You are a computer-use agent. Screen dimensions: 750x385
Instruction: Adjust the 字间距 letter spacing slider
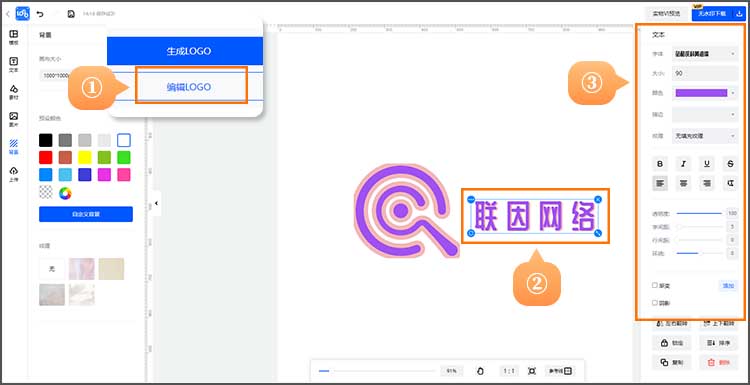pos(699,227)
